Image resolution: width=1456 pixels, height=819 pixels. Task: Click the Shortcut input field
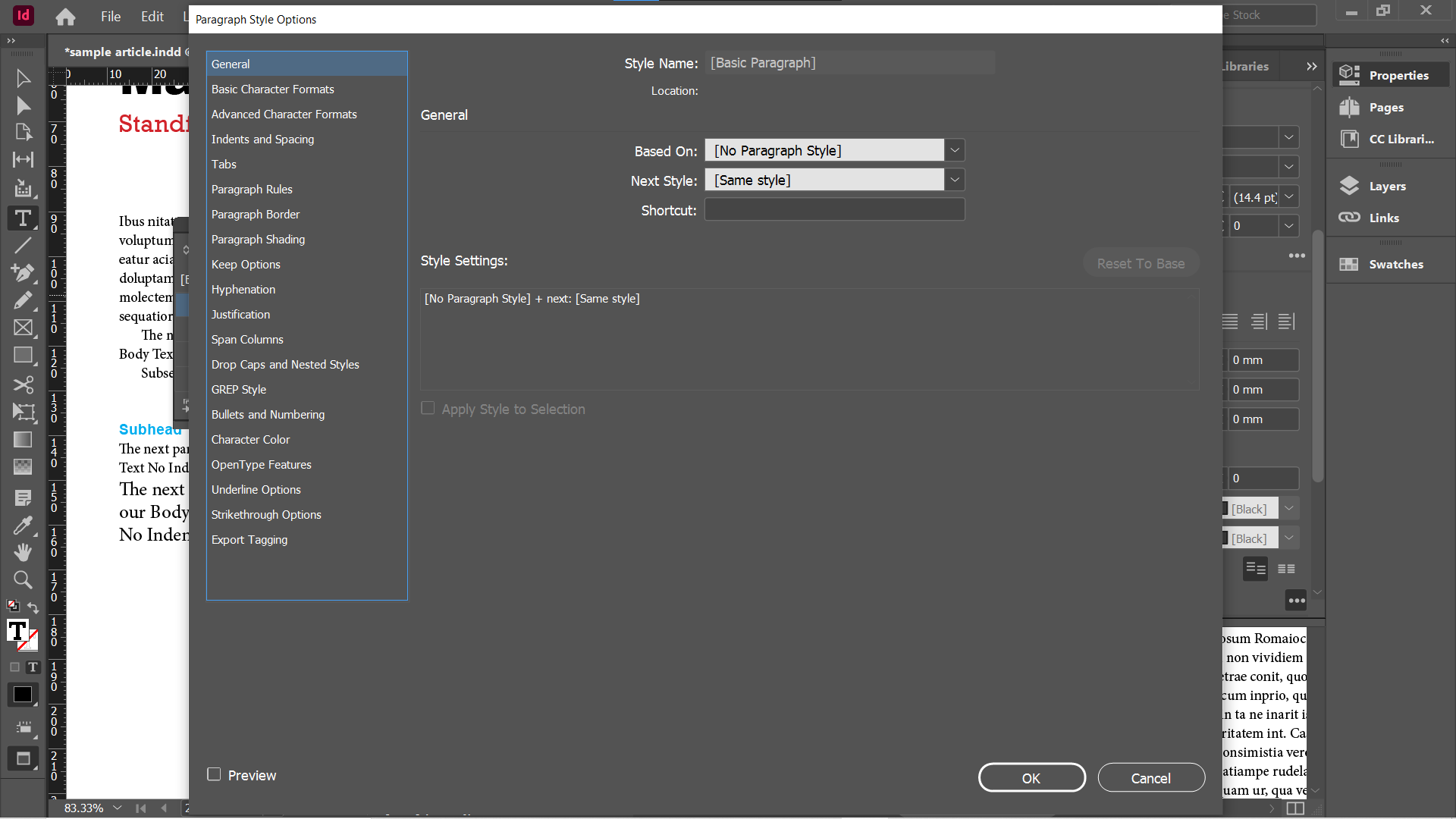pyautogui.click(x=834, y=210)
